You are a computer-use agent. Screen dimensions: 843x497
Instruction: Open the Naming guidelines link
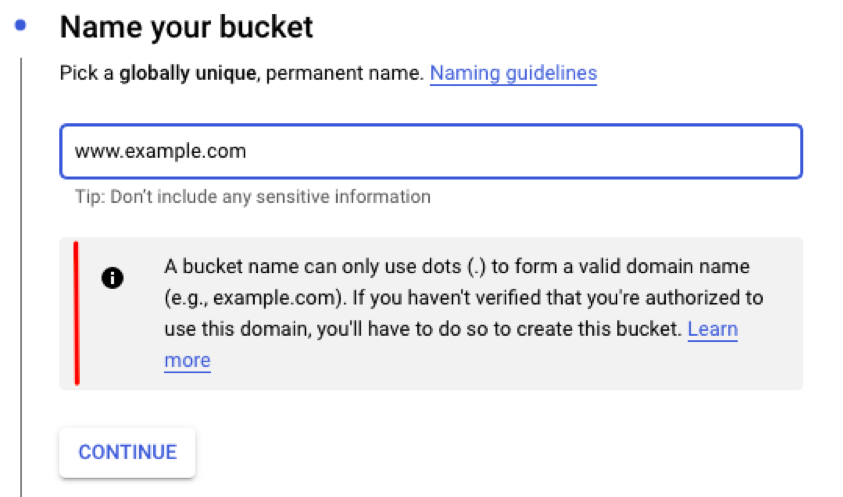click(513, 73)
